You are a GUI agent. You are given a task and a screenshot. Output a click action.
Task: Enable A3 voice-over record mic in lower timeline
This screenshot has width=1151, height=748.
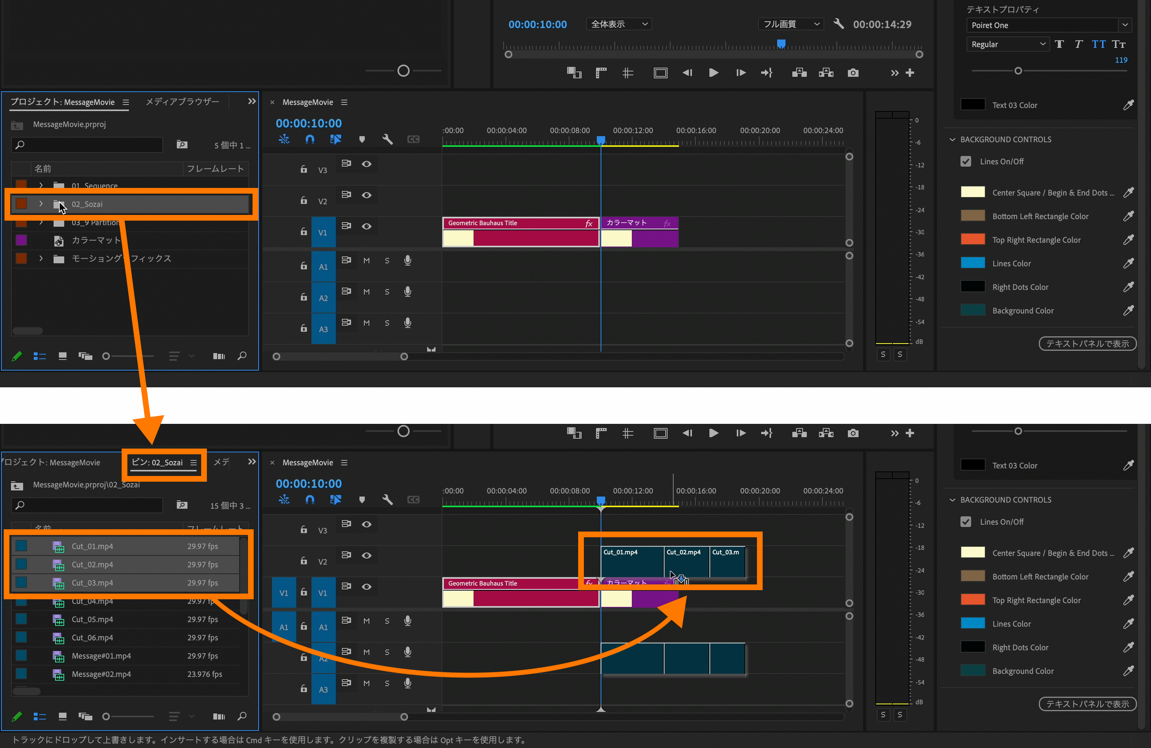(x=407, y=683)
